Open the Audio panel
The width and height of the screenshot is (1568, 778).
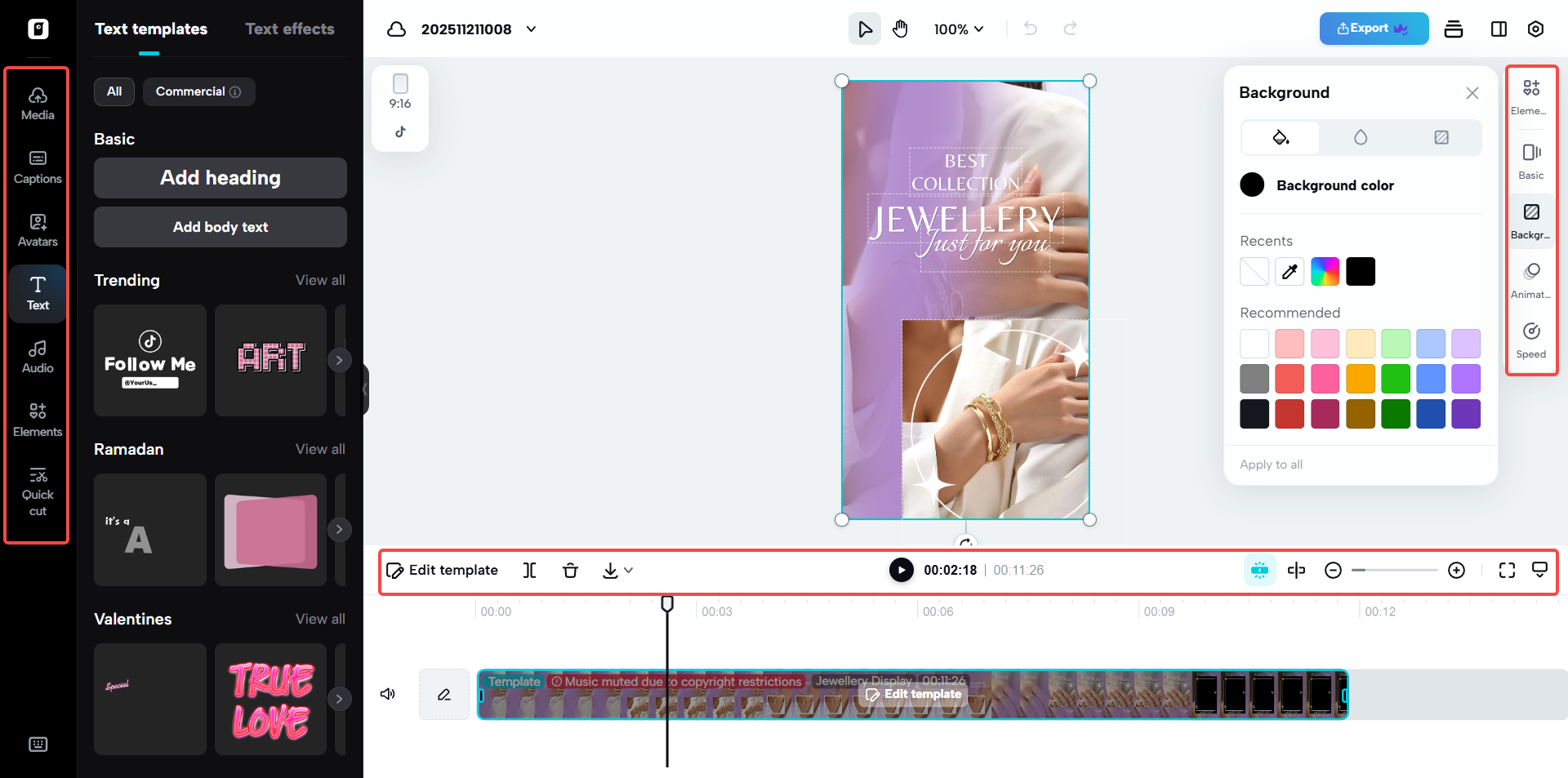coord(37,356)
